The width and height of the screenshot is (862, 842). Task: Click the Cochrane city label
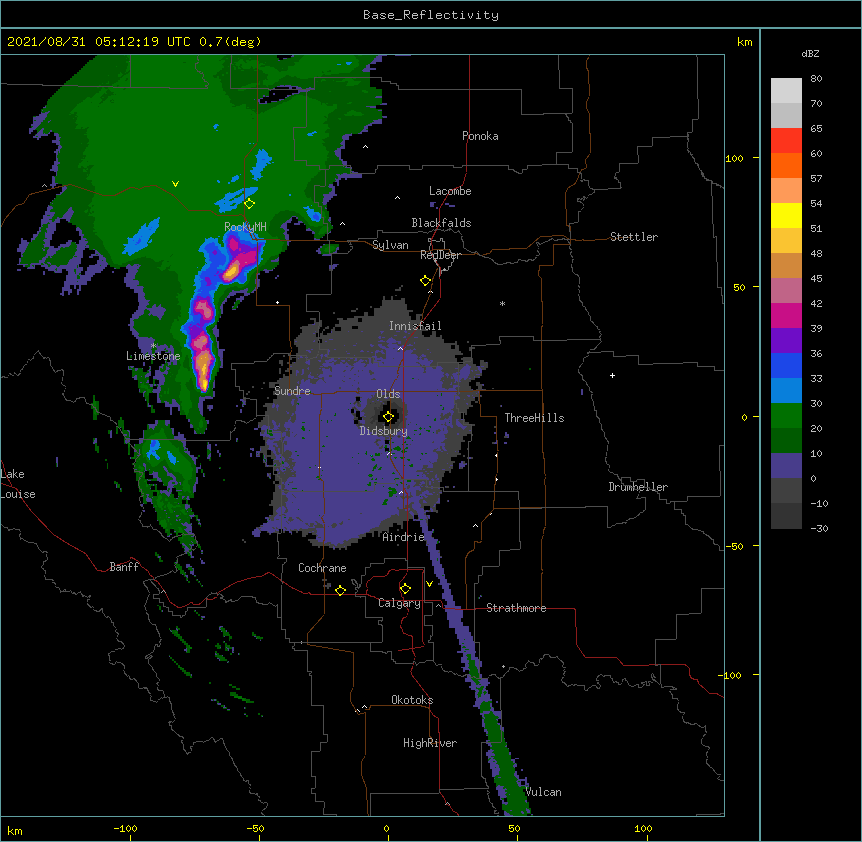click(x=322, y=568)
